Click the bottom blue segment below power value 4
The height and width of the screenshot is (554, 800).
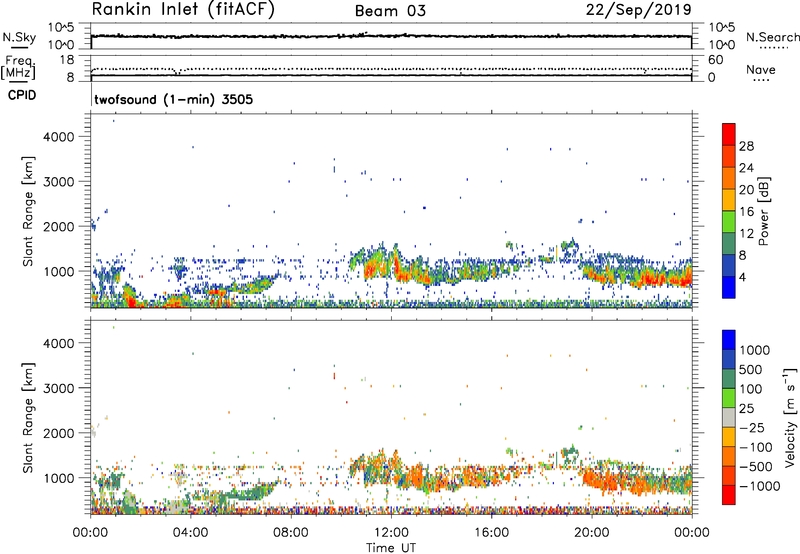coord(729,288)
